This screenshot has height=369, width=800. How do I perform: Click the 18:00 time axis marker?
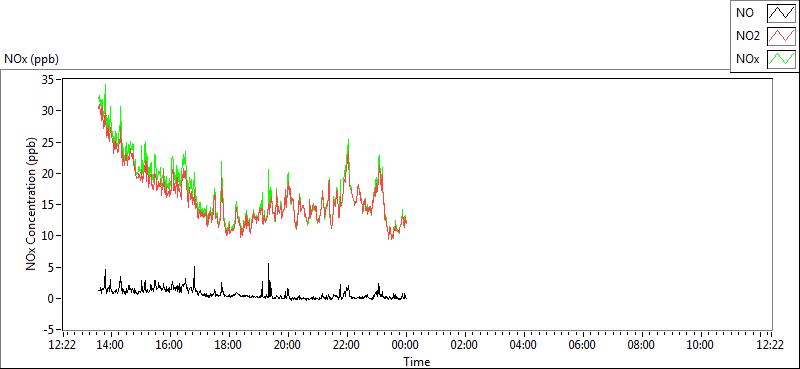click(x=229, y=345)
